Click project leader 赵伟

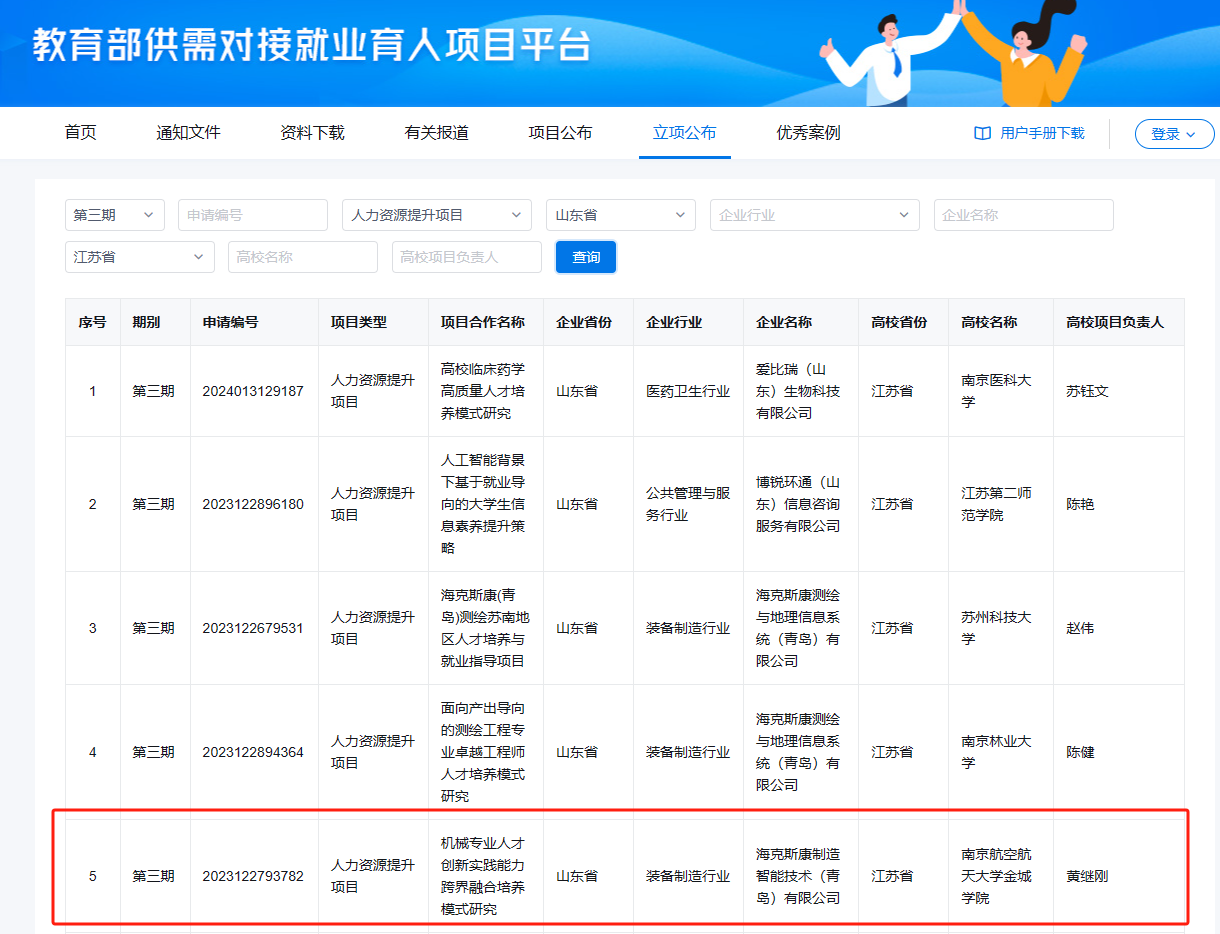coord(1080,628)
